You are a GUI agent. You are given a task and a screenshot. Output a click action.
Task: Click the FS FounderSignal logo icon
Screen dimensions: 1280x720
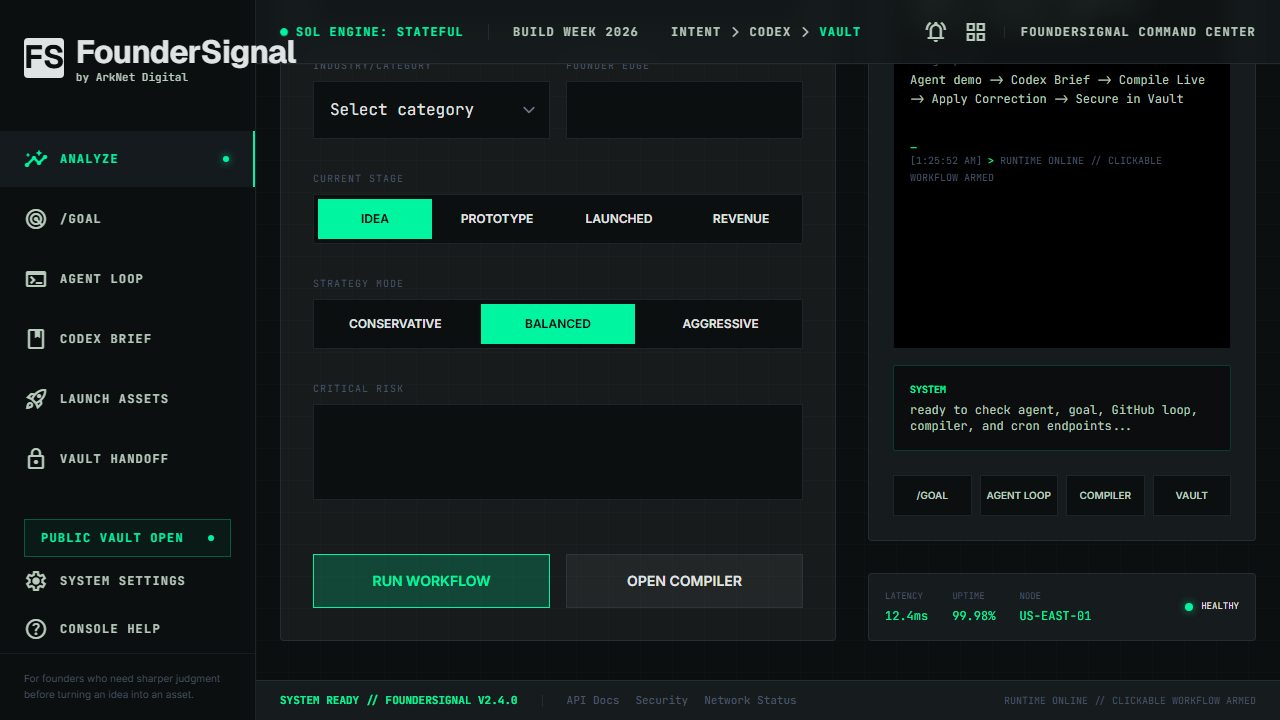(44, 58)
